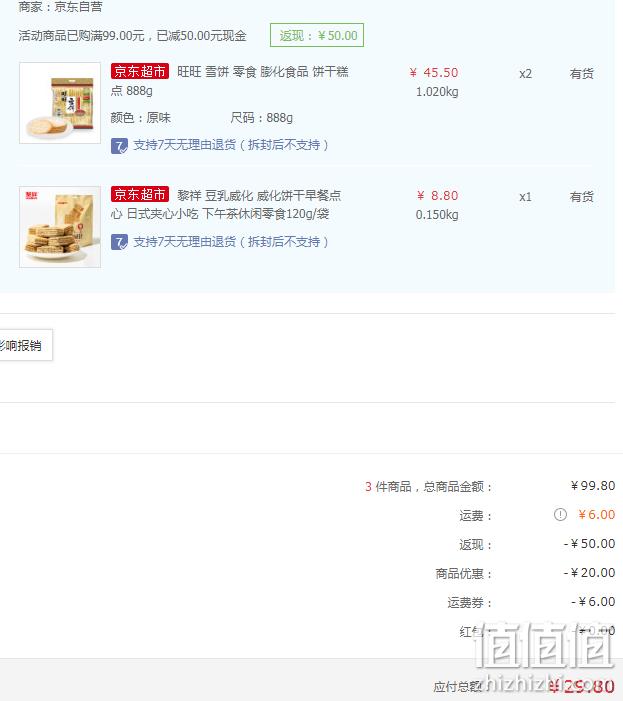Click the 运费 ¥6.00 amount
Screen dimensions: 623x701
pos(596,515)
